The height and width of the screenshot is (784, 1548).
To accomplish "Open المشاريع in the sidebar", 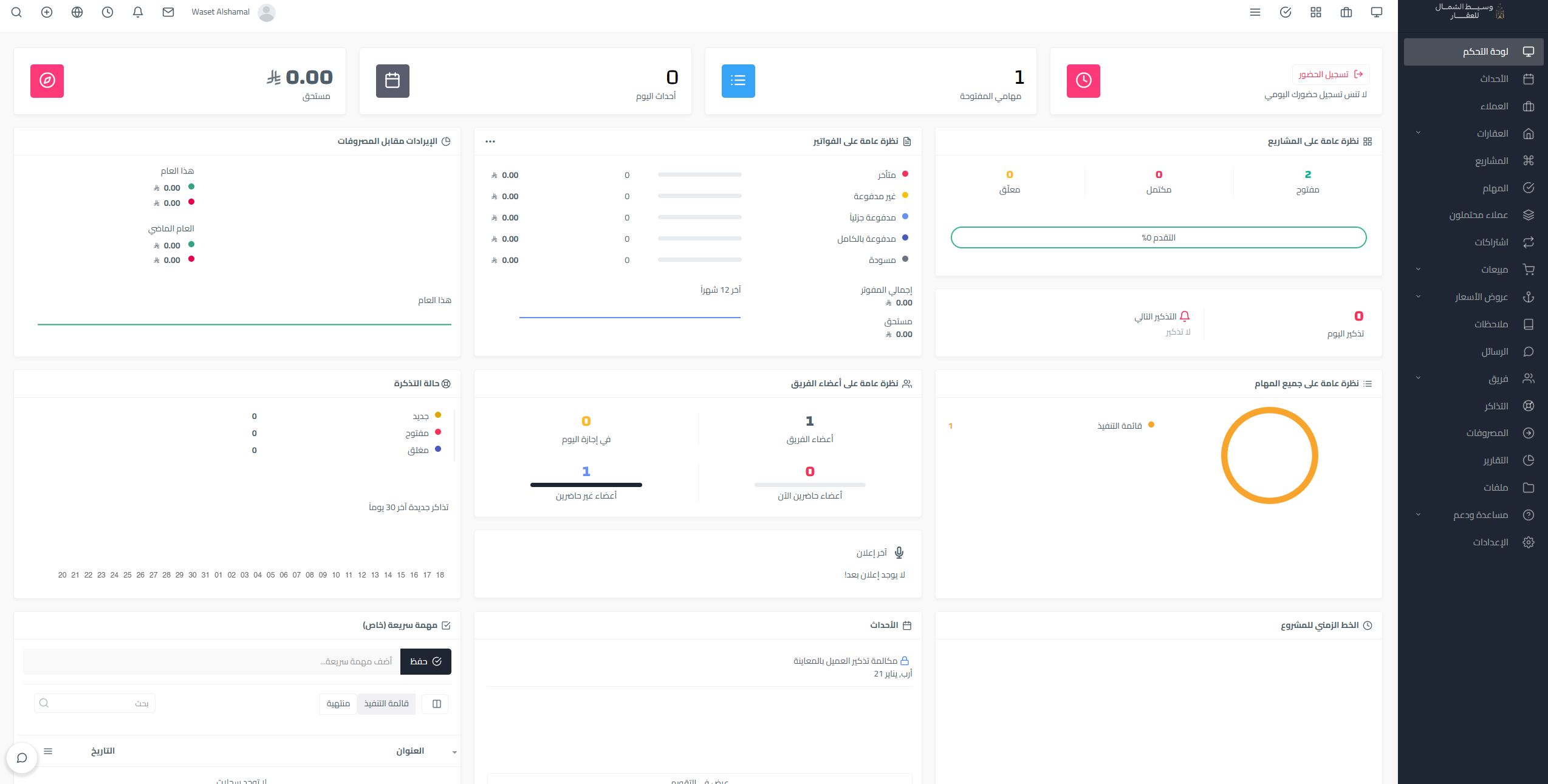I will tap(1491, 160).
